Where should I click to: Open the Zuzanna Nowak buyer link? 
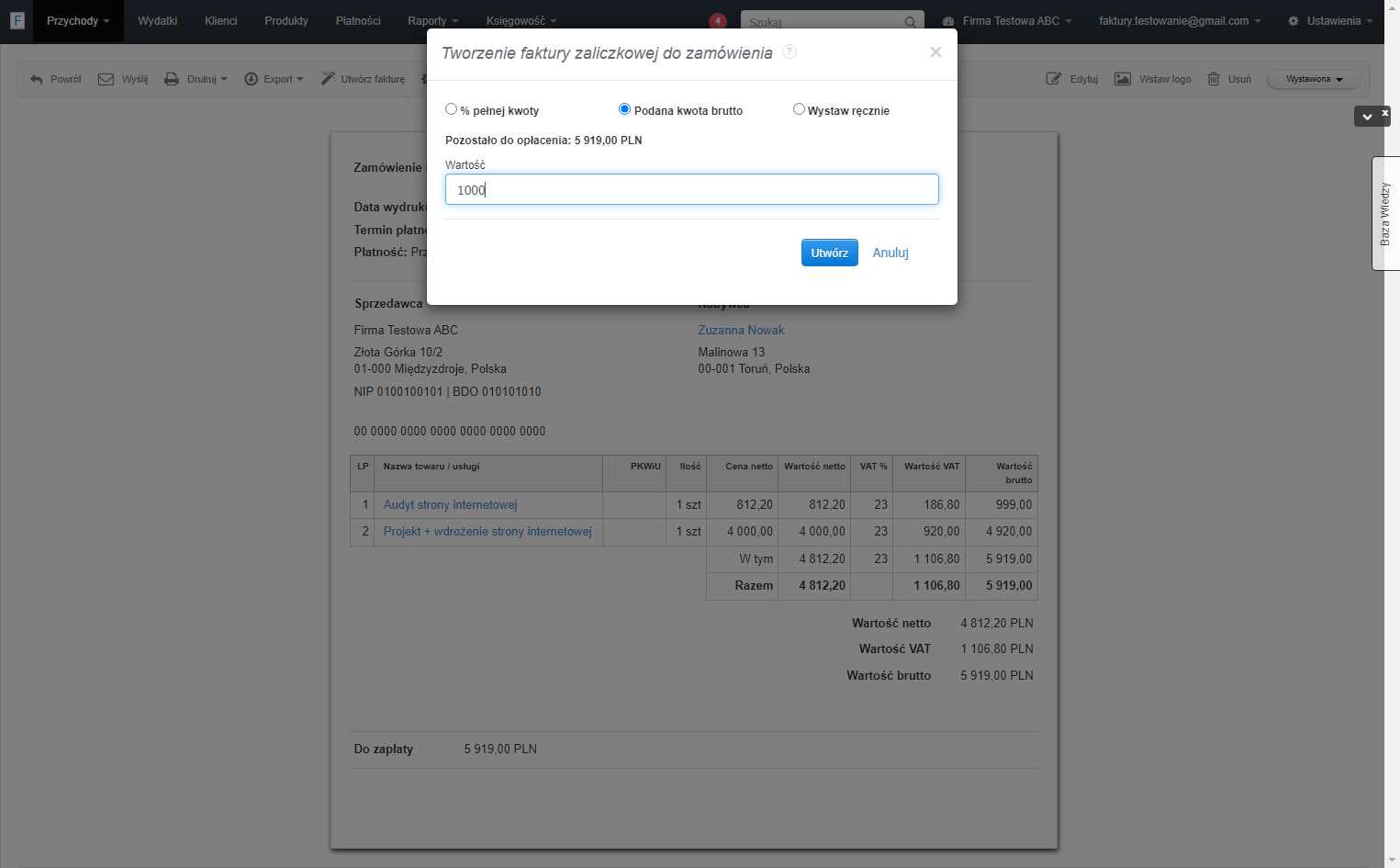(741, 330)
